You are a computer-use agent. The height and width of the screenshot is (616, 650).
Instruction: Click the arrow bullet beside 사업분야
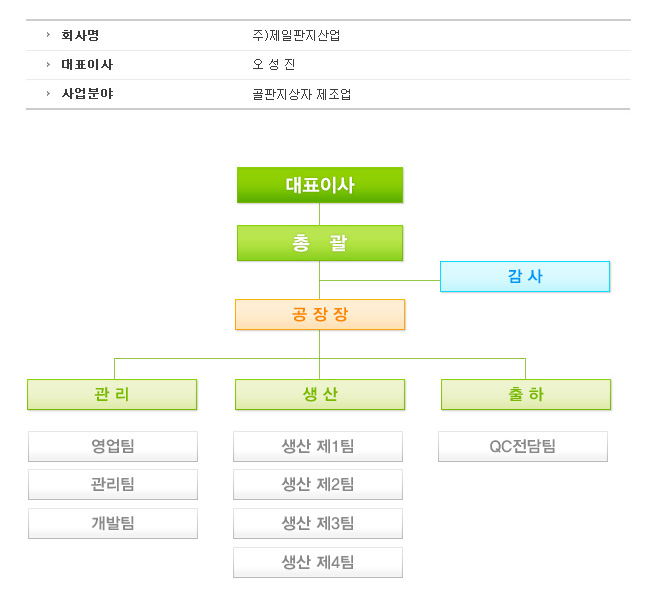(x=48, y=94)
